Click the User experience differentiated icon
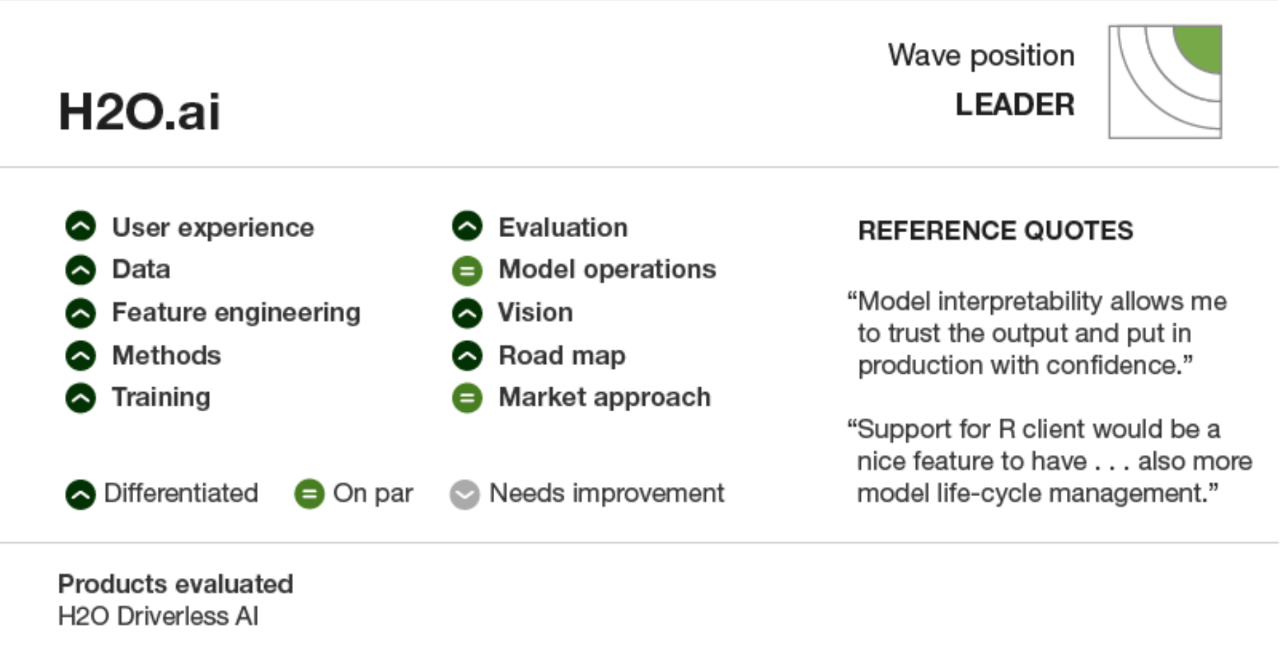The height and width of the screenshot is (671, 1280). point(81,228)
